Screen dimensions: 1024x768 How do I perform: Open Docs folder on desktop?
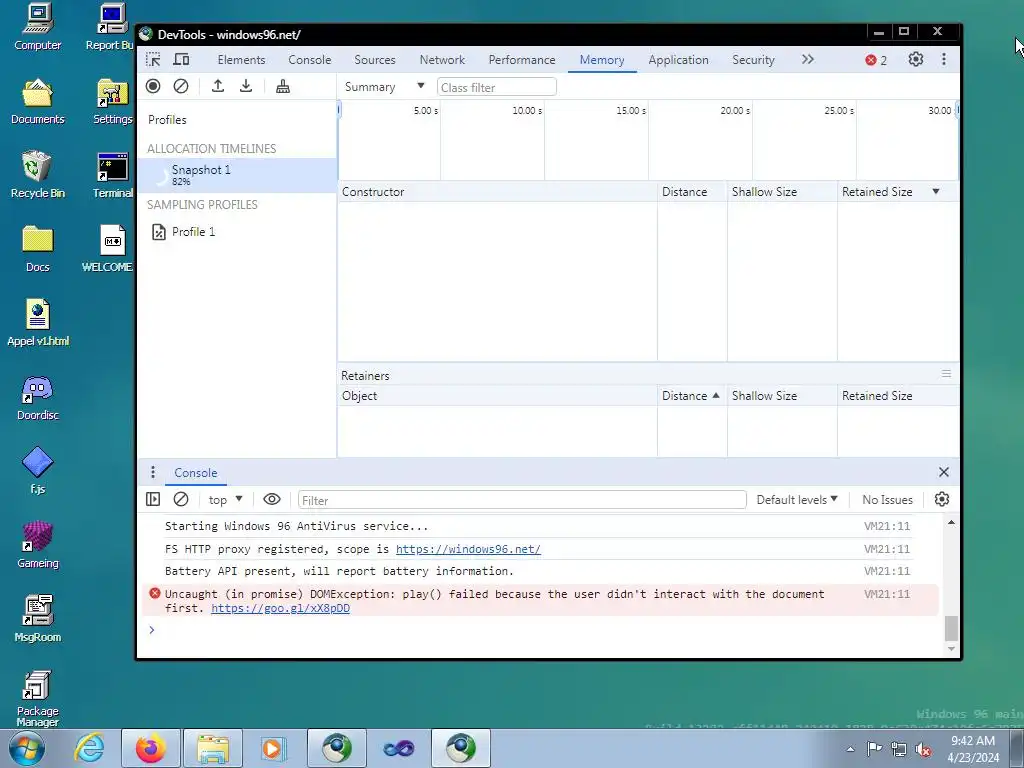pyautogui.click(x=38, y=248)
